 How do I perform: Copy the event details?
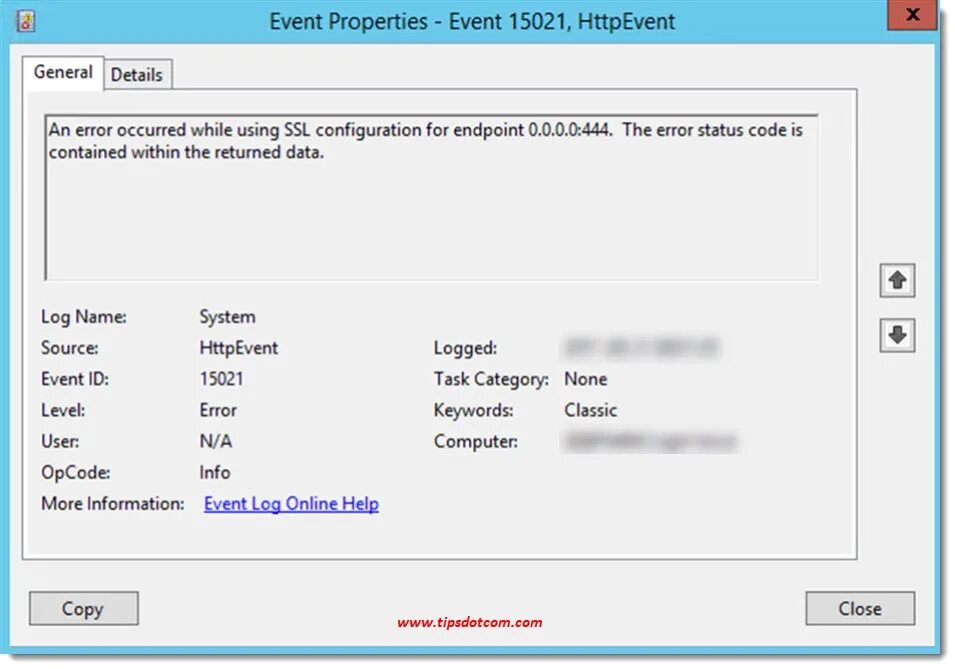[83, 608]
